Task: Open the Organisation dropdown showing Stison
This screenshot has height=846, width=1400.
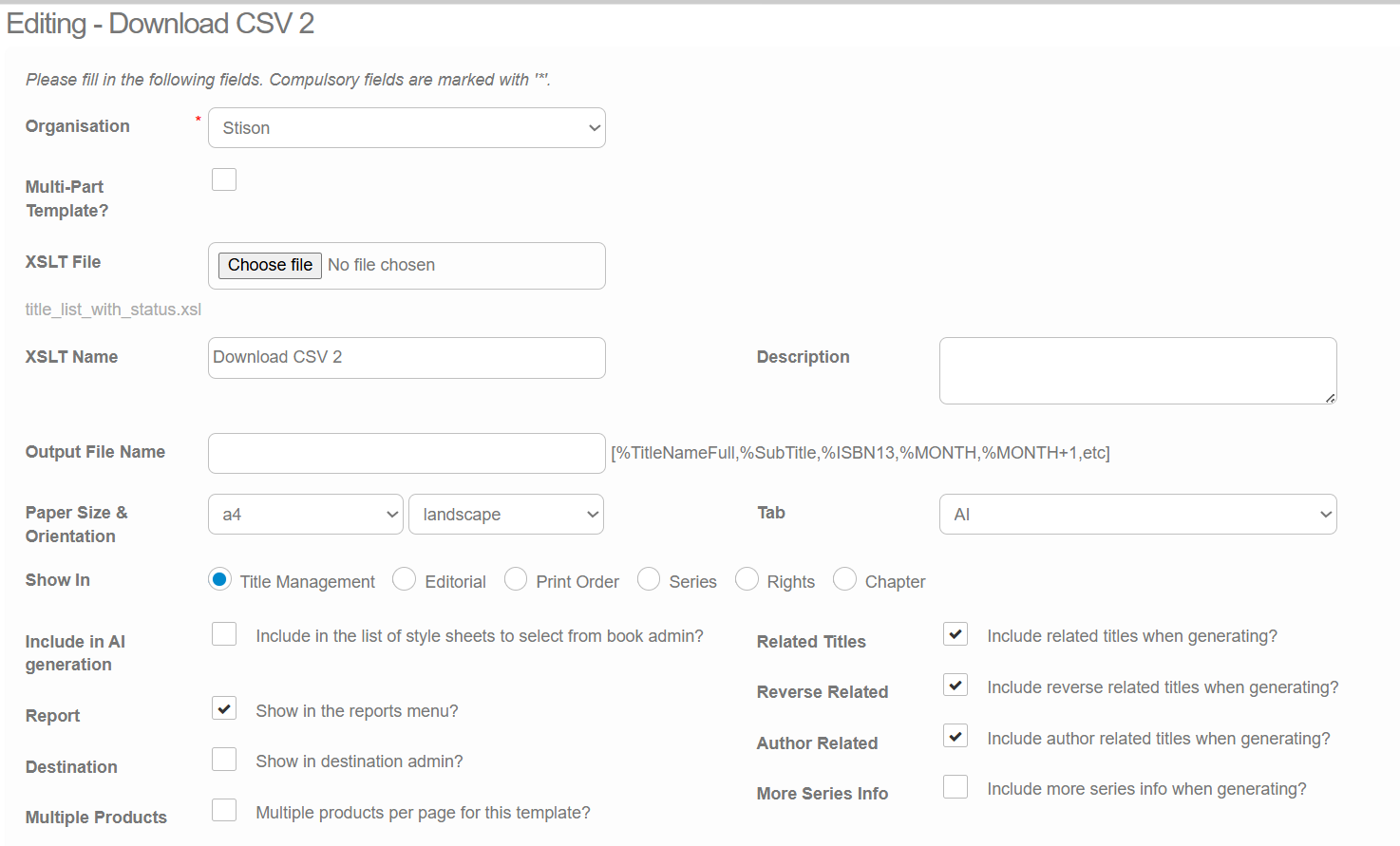Action: click(x=406, y=128)
